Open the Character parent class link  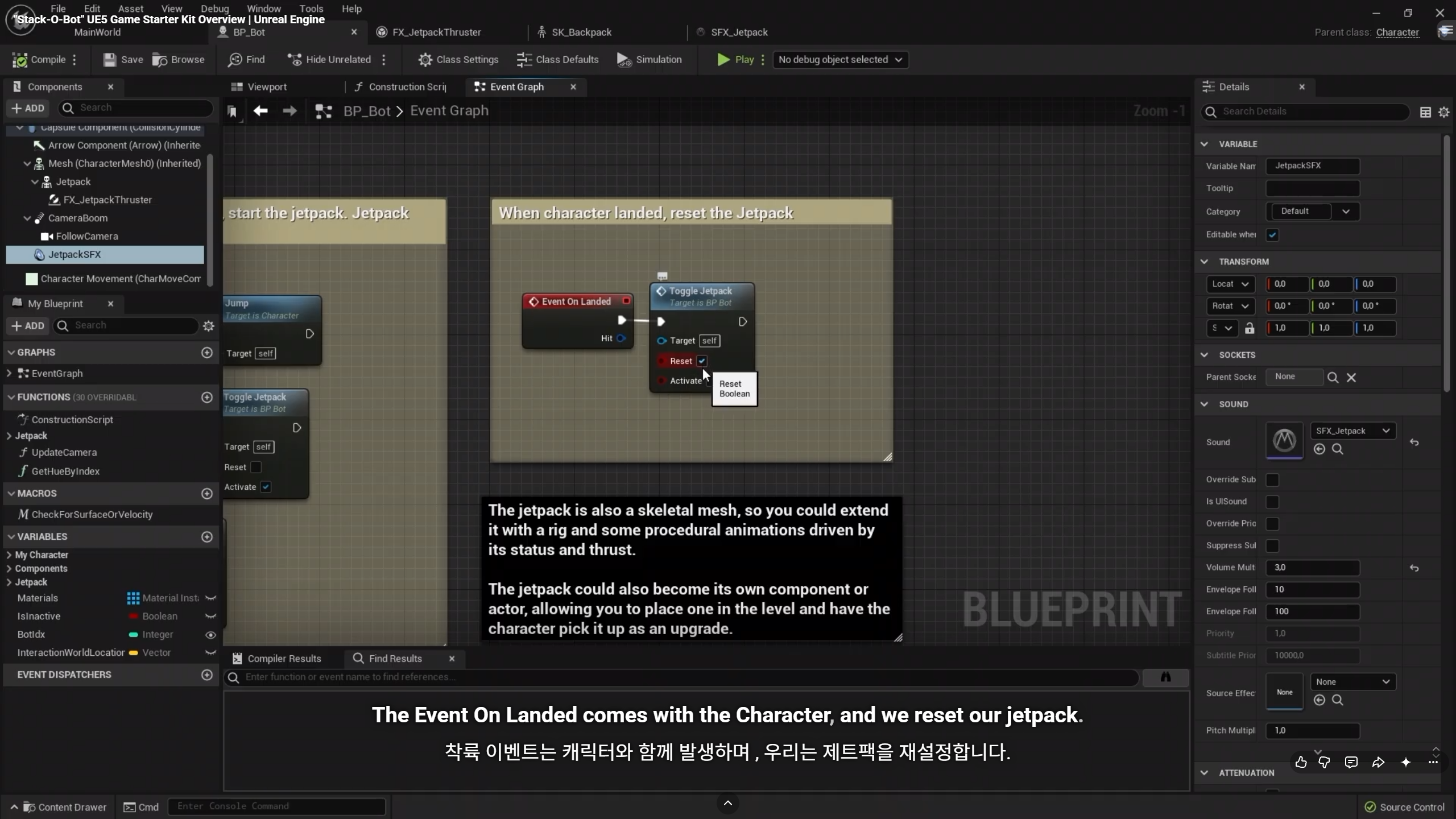(x=1397, y=32)
